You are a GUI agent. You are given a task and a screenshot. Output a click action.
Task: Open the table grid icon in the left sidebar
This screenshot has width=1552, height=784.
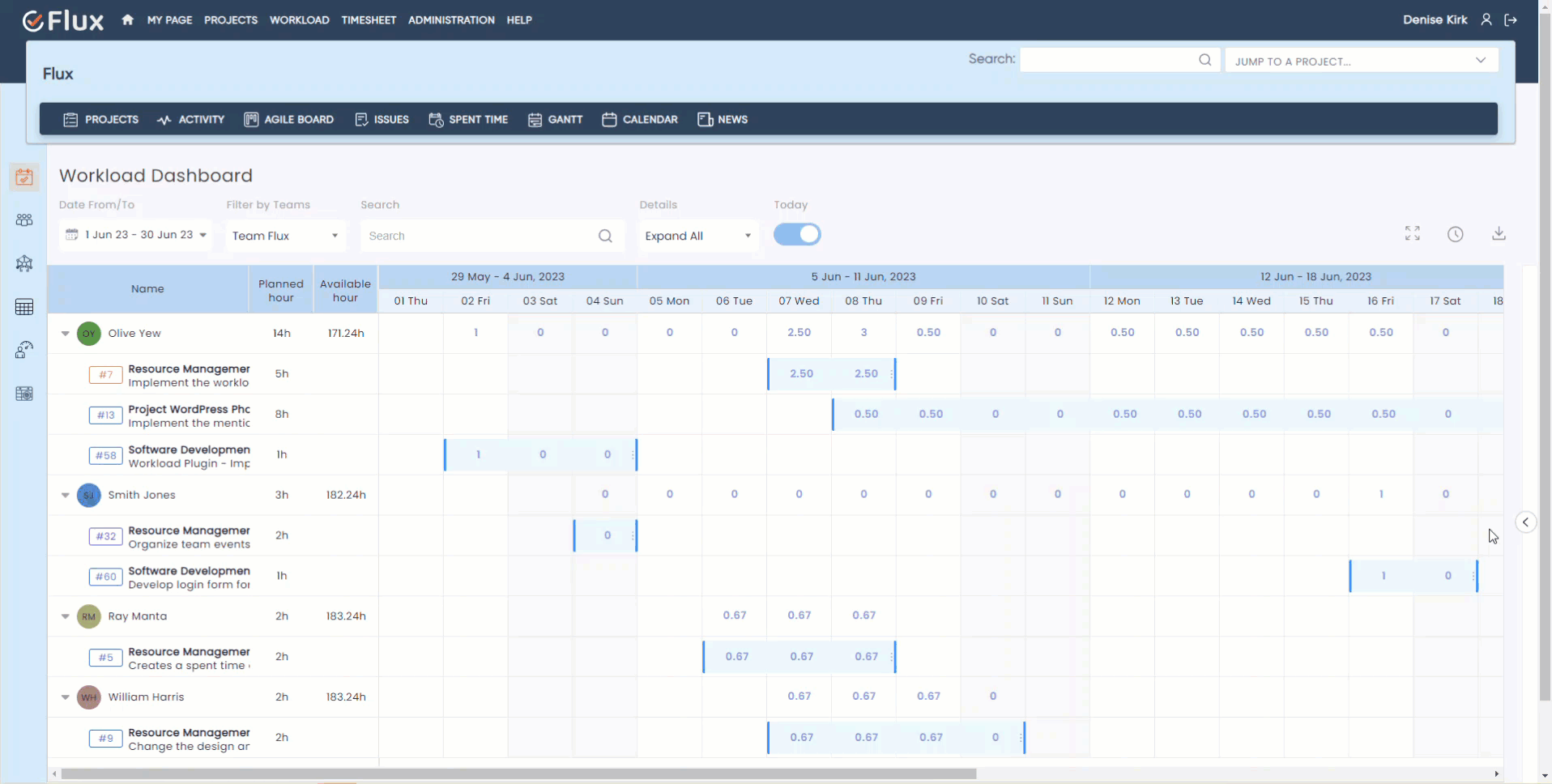point(24,307)
